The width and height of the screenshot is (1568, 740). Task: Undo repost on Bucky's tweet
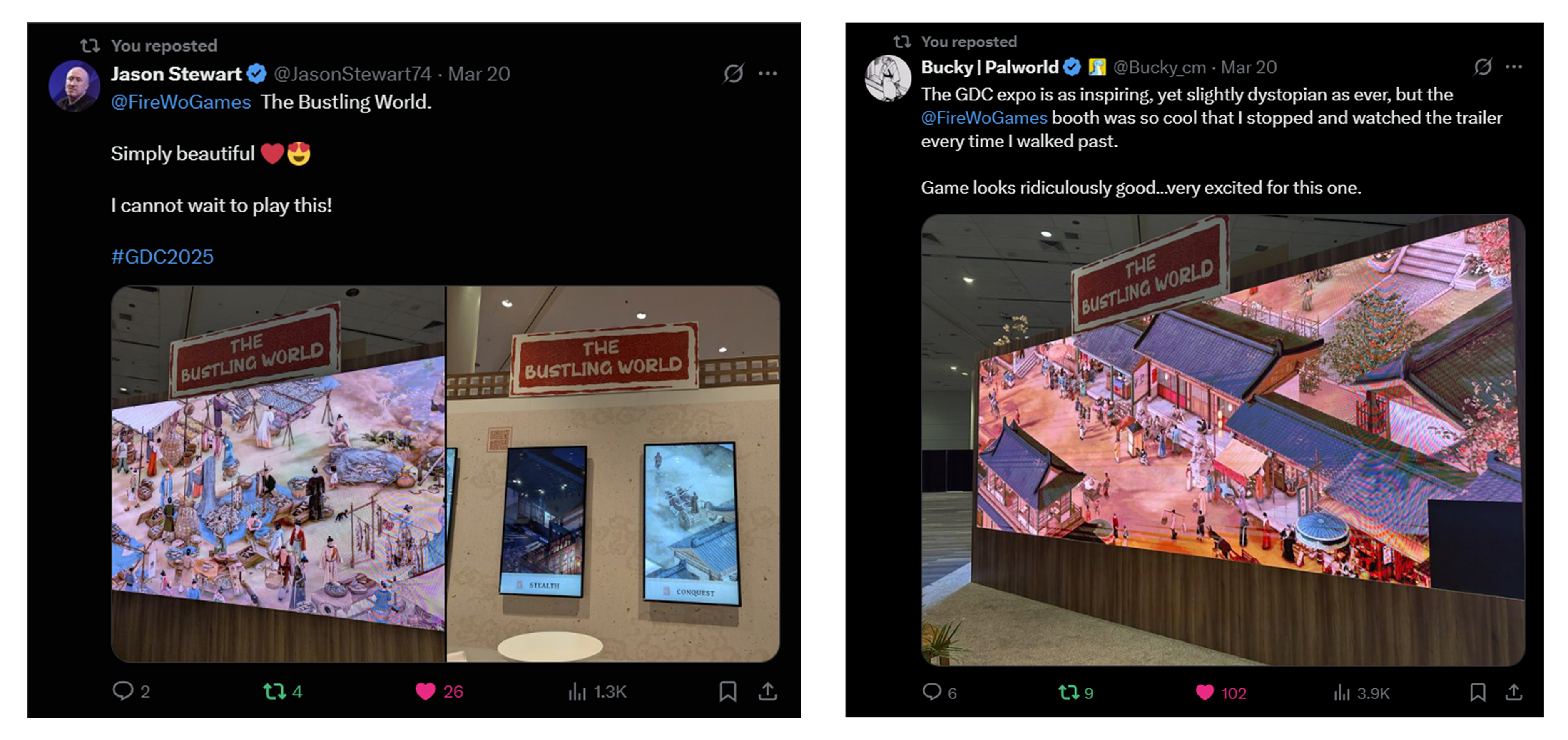(x=1069, y=693)
